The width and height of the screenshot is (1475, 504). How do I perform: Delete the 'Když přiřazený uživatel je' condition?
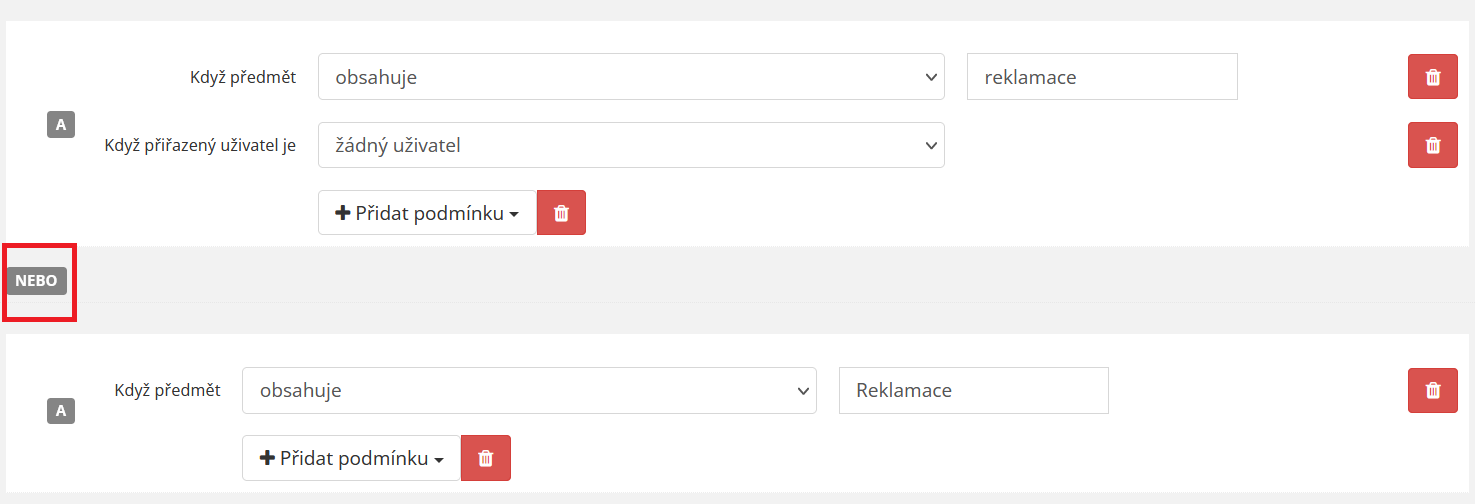(x=1432, y=145)
